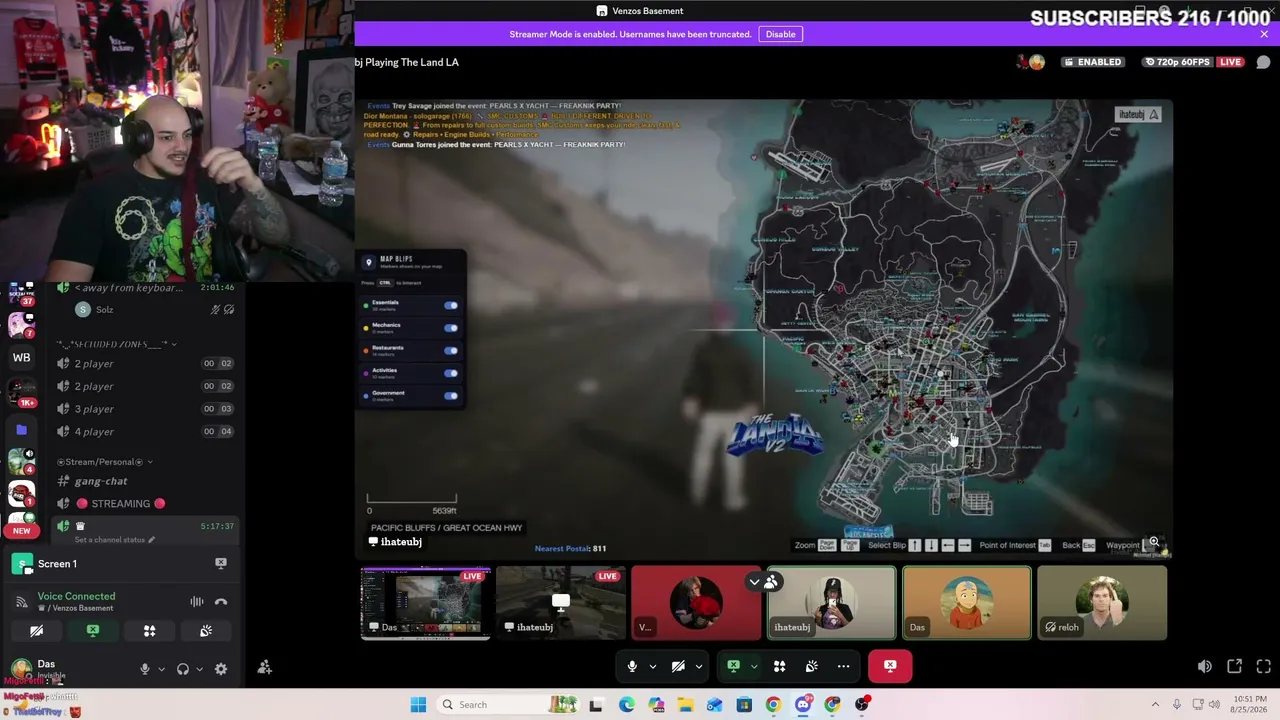Deafen with headphones icon in user panel
Screen dimensions: 1280x720
coord(183,669)
